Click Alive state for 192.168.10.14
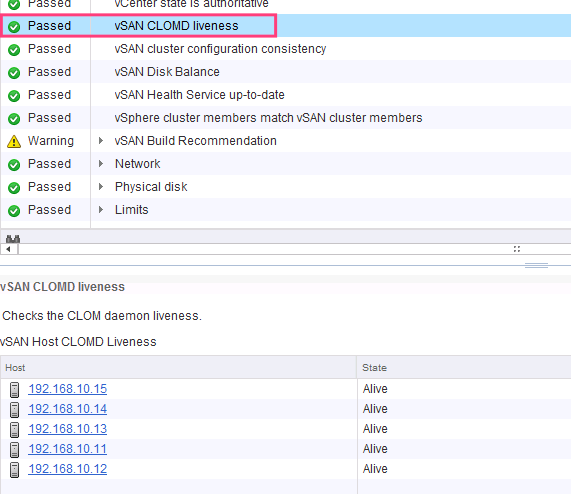 pos(375,409)
